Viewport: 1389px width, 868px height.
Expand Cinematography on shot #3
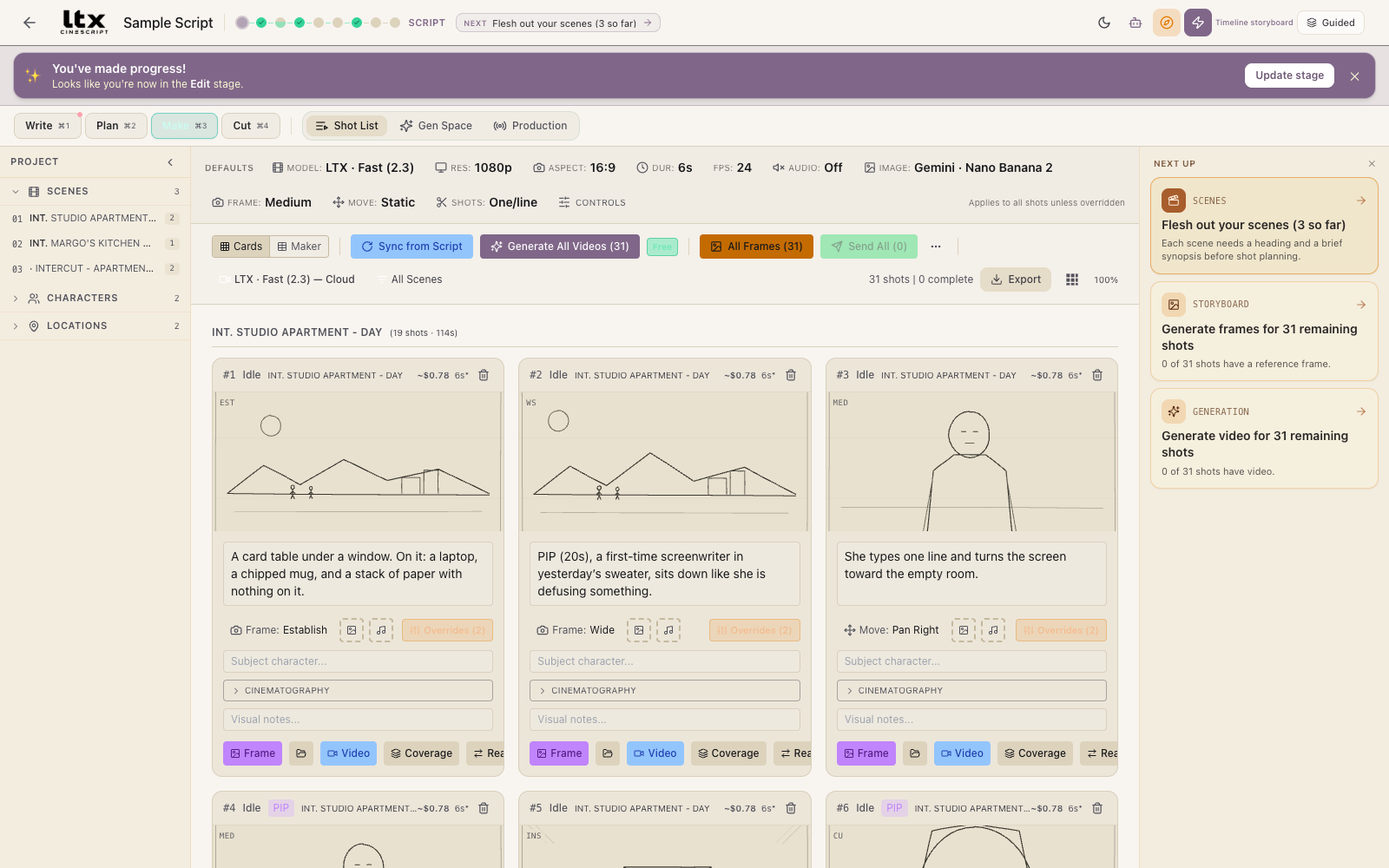click(971, 690)
